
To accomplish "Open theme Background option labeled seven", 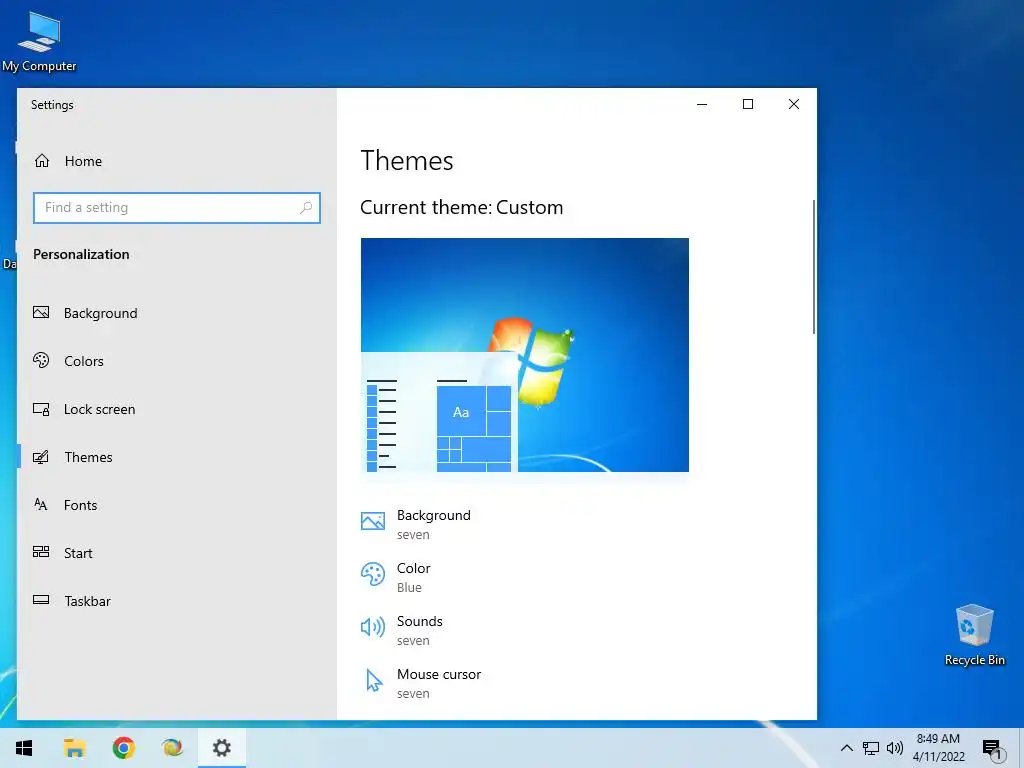I will click(434, 524).
